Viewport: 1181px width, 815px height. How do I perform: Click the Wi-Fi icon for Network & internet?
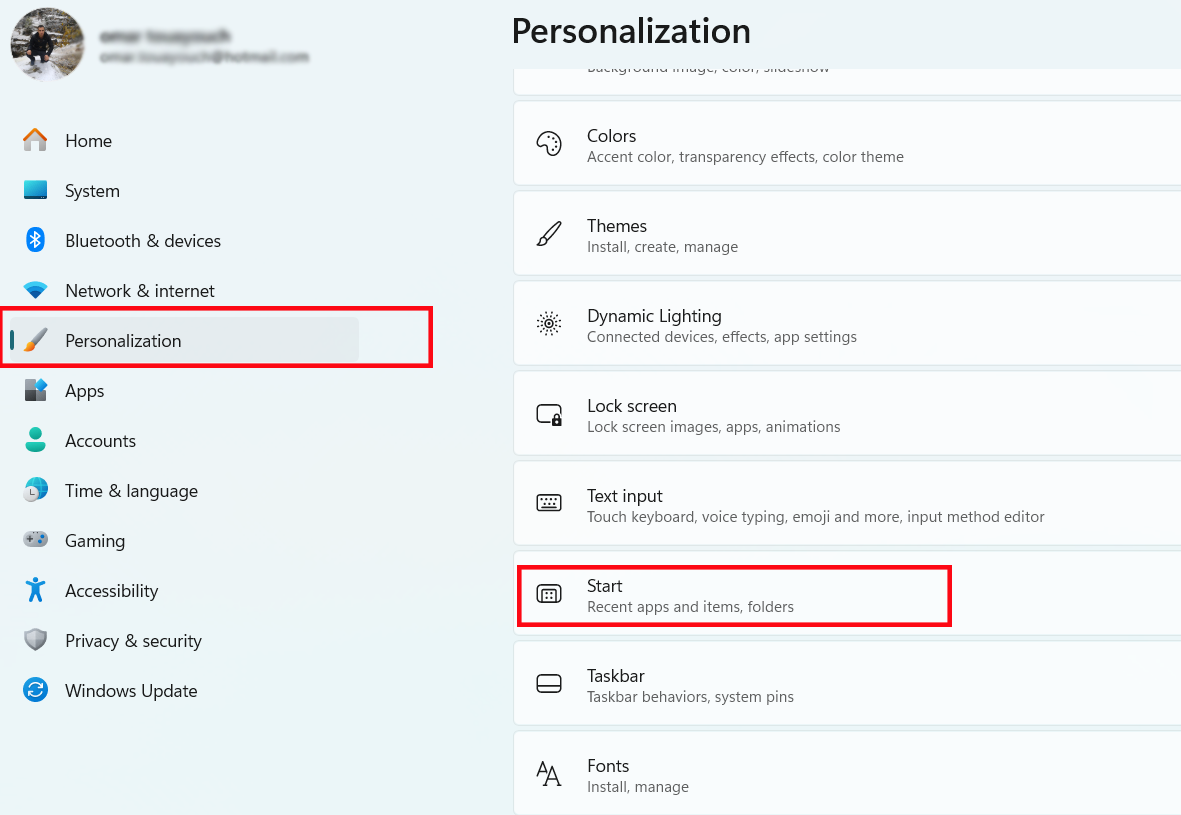click(x=35, y=291)
